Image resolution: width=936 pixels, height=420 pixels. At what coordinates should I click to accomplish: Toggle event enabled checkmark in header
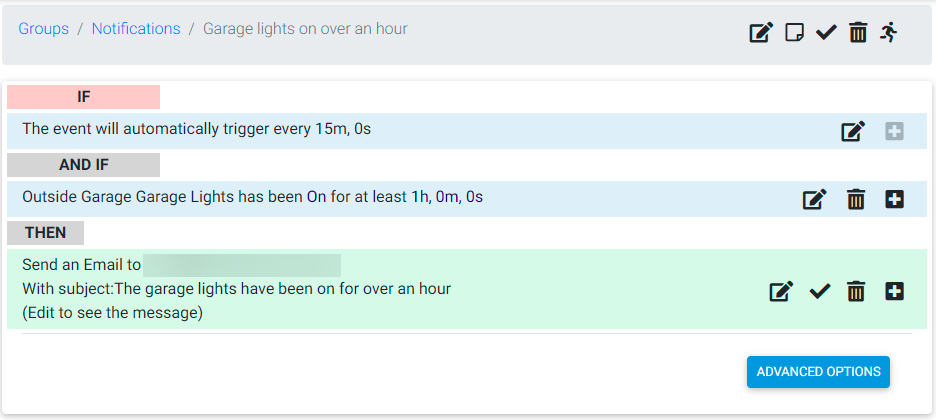826,32
